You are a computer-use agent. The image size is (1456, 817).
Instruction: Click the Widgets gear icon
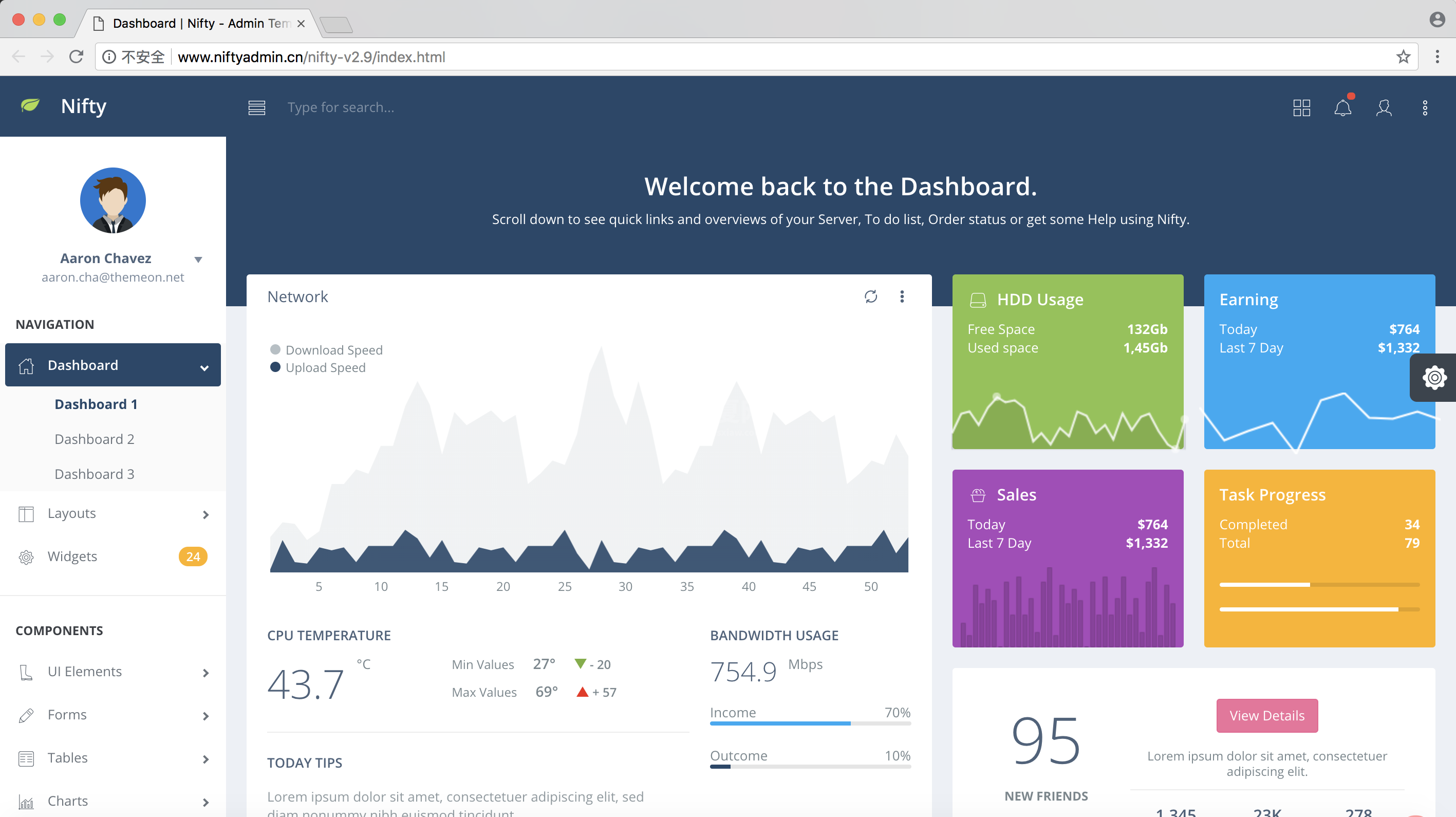coord(26,557)
